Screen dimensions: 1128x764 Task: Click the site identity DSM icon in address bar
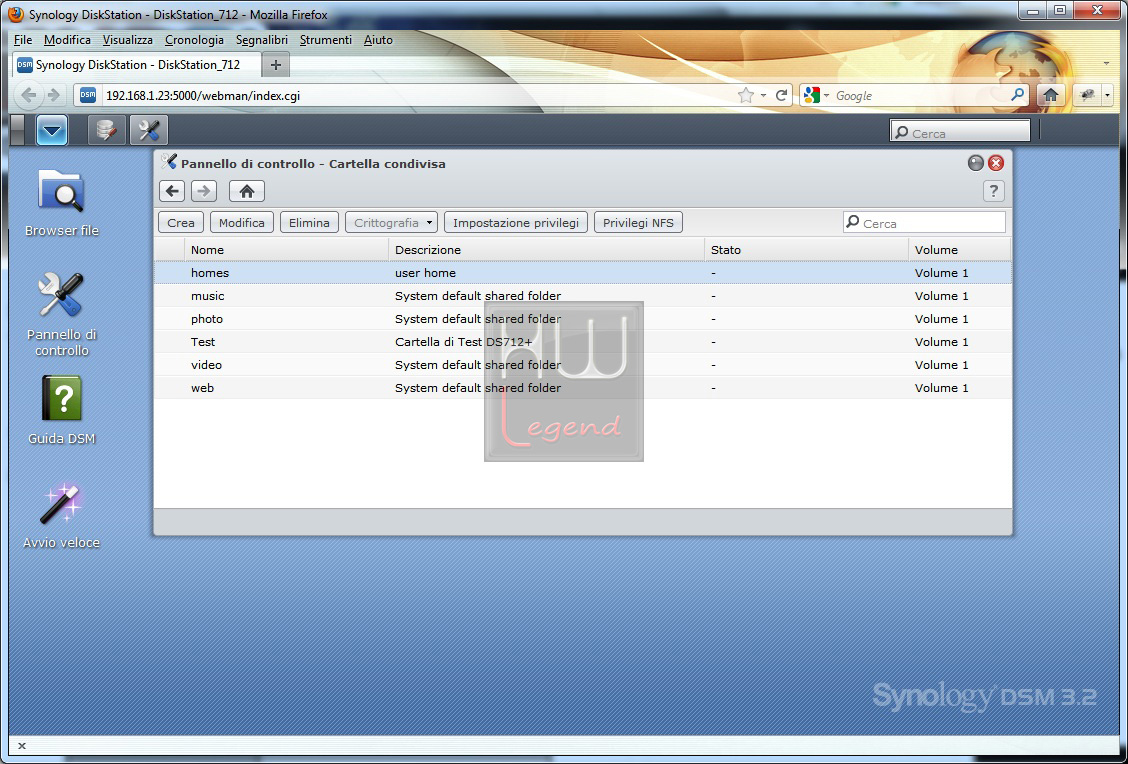click(88, 95)
